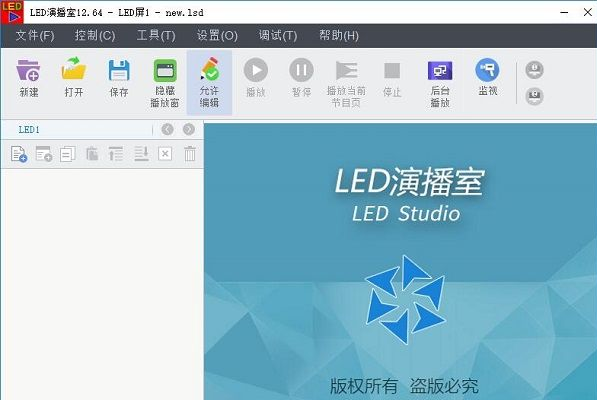The image size is (597, 400).
Task: Open the 文件(F) menu
Action: [35, 35]
